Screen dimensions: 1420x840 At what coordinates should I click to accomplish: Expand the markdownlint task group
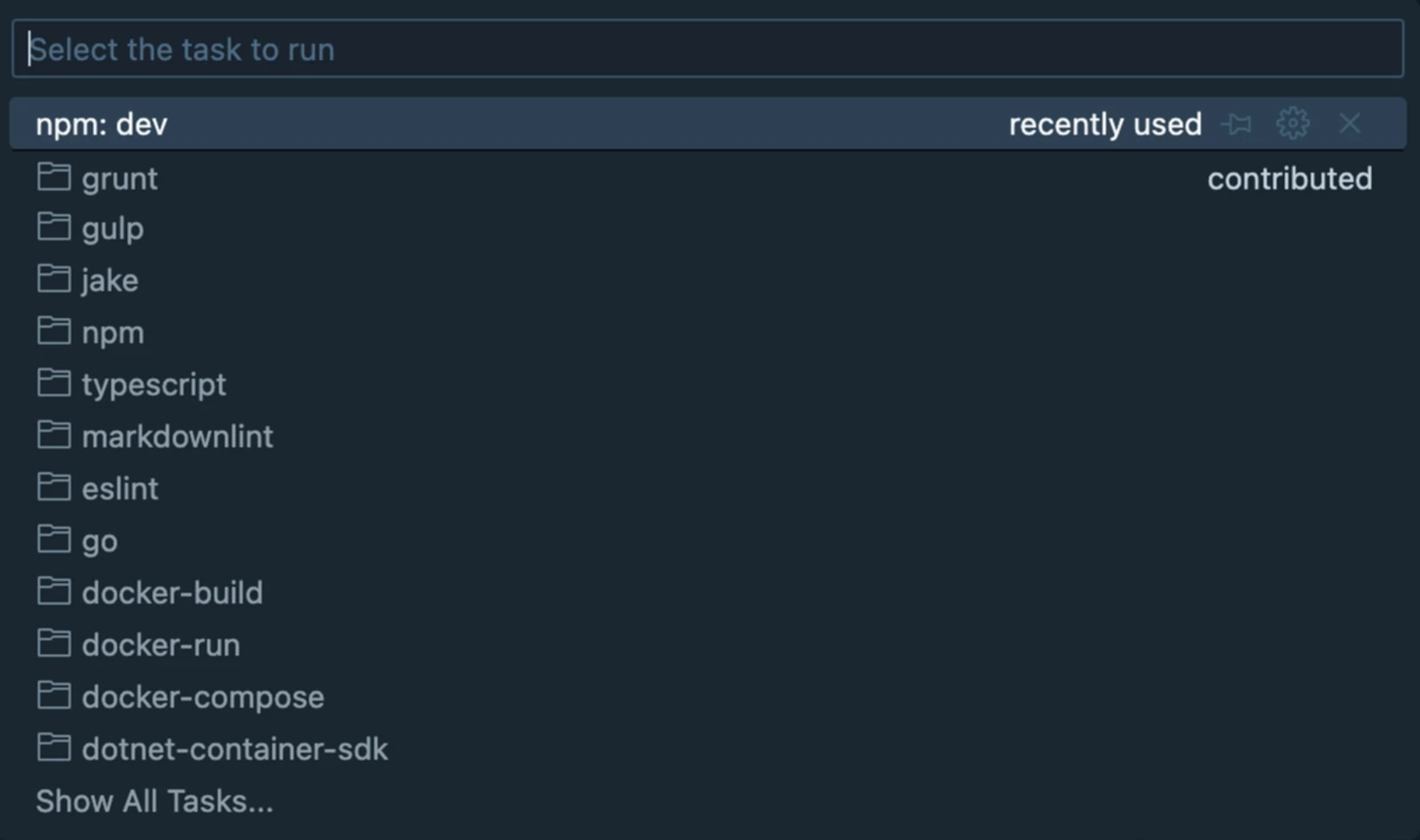(x=177, y=436)
